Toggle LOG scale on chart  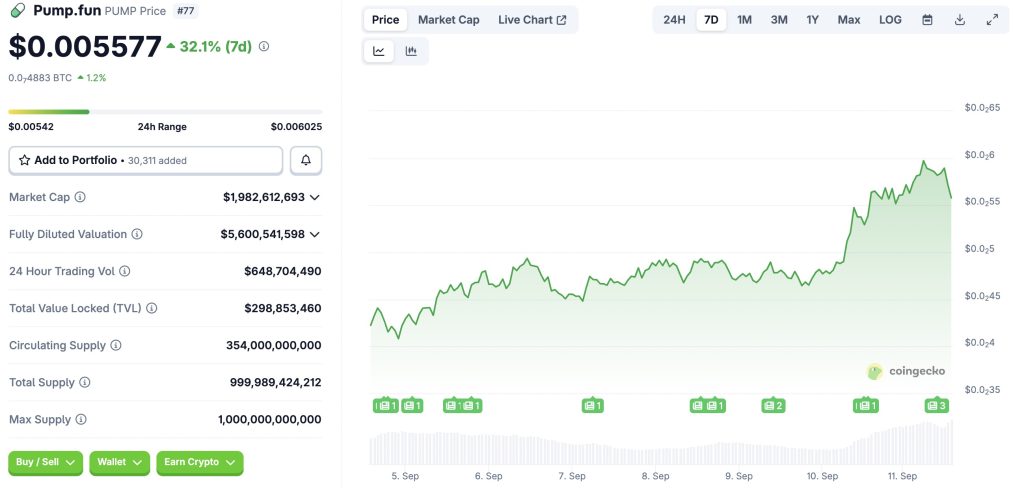(890, 20)
